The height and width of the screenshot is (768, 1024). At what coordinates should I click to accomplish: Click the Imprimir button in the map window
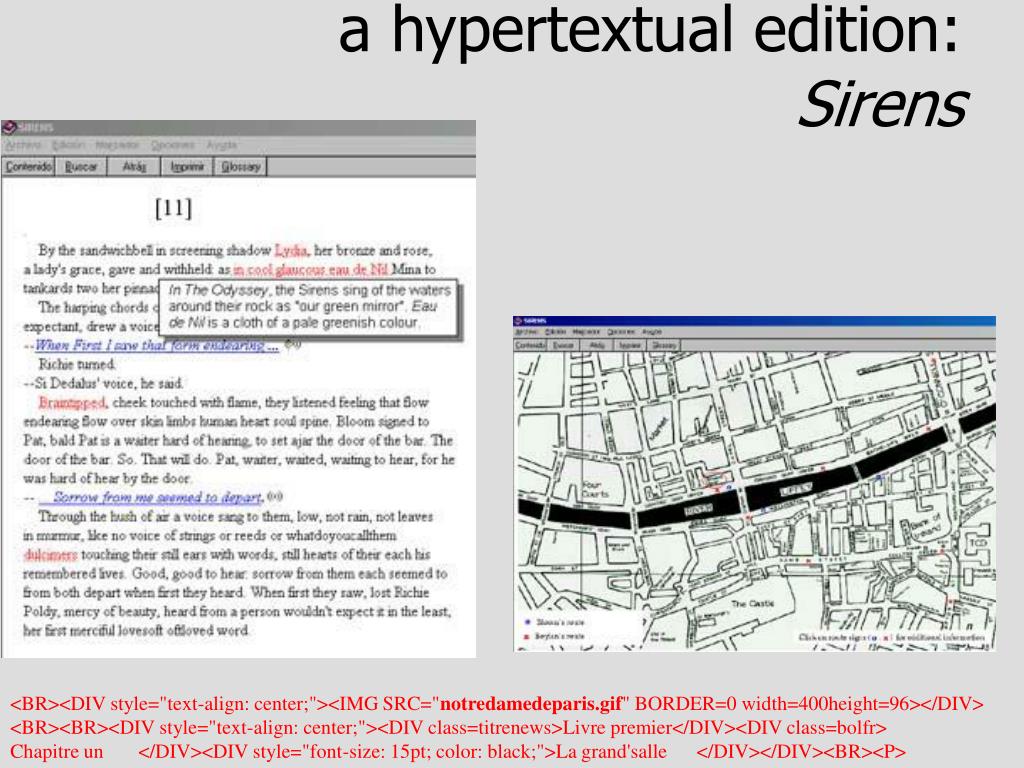click(630, 345)
